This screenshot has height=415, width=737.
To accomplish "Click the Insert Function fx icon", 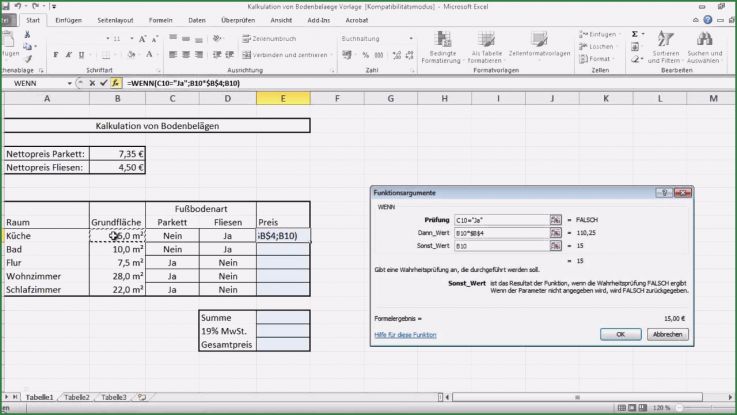I will (x=117, y=83).
